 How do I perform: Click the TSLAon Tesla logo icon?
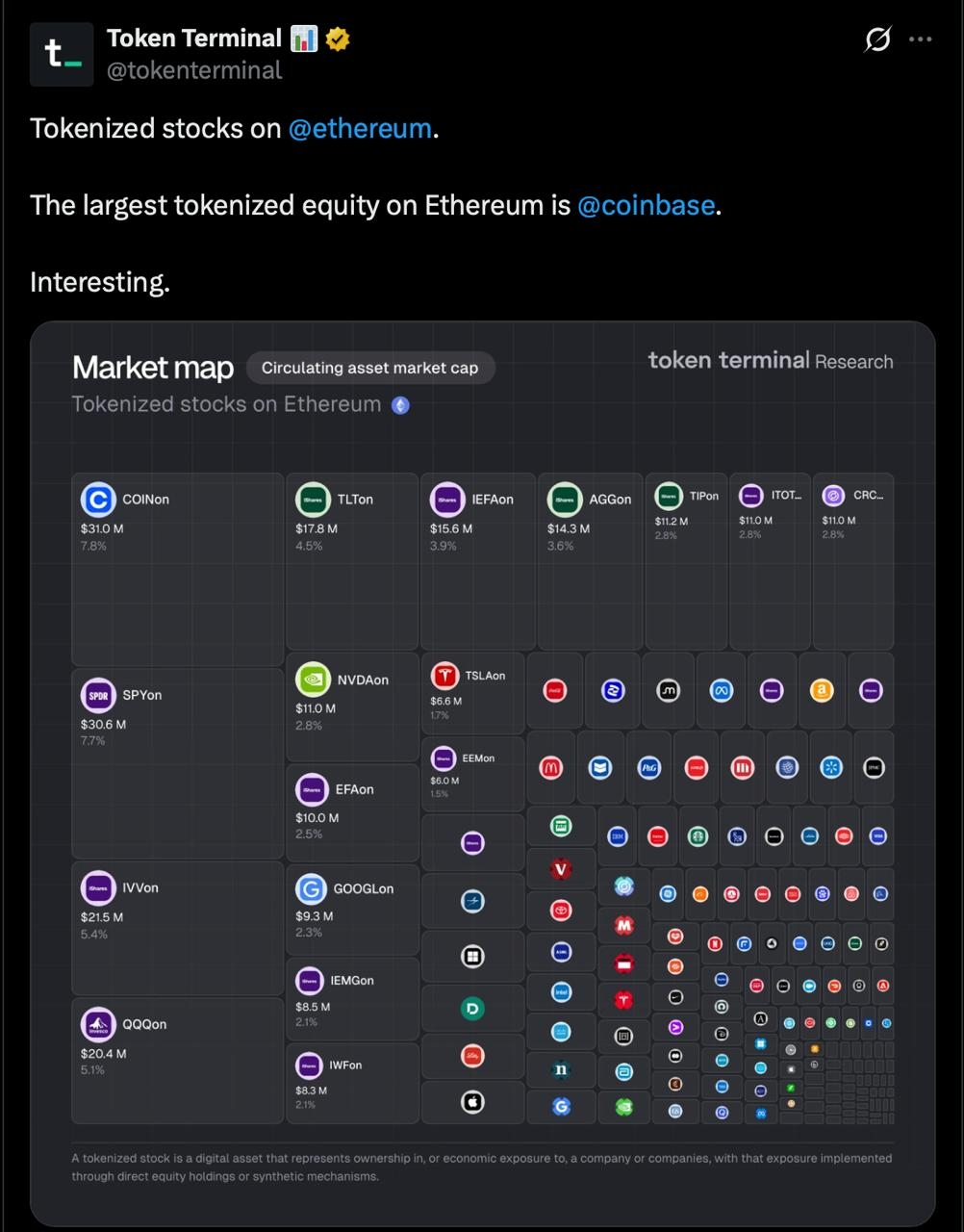(444, 676)
